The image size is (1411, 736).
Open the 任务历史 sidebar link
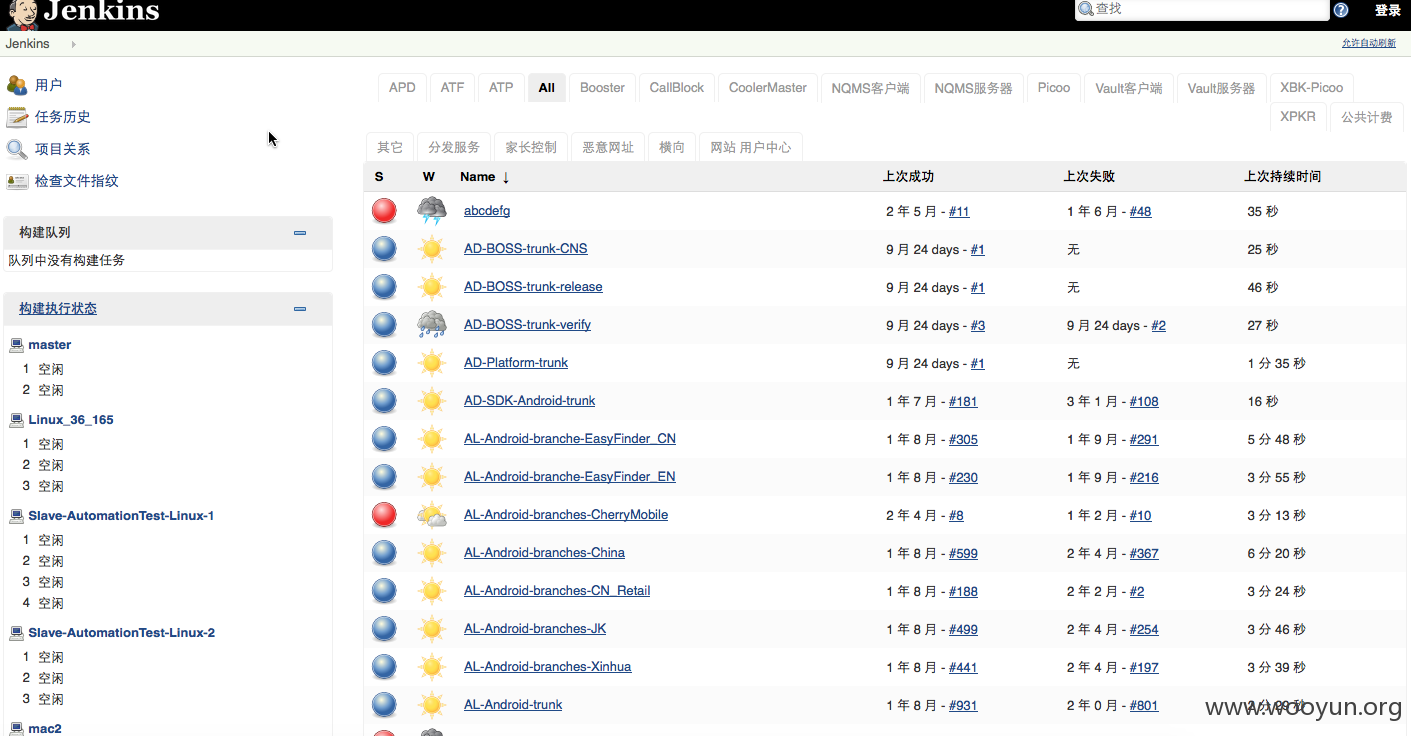coord(63,117)
